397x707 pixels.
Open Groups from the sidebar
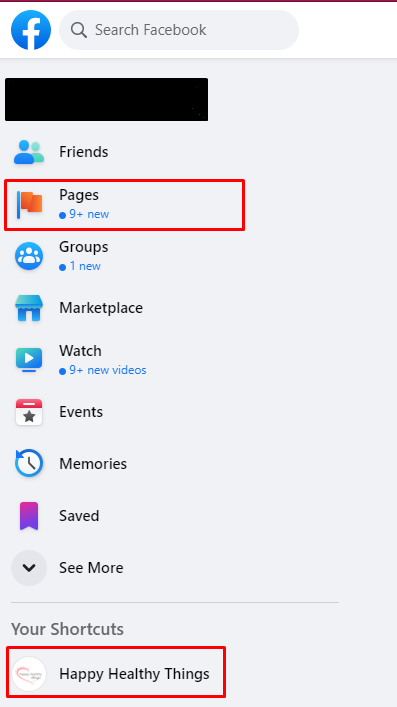(x=83, y=247)
